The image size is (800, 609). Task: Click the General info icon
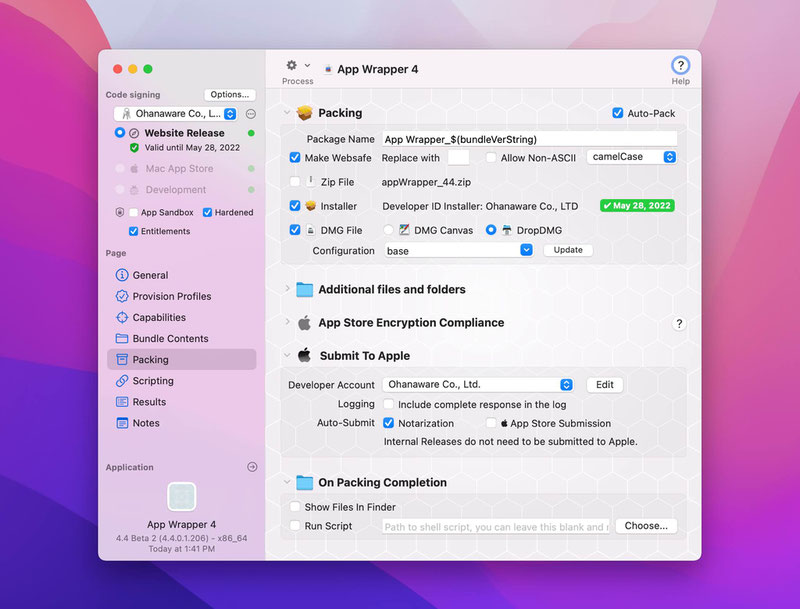coord(122,275)
